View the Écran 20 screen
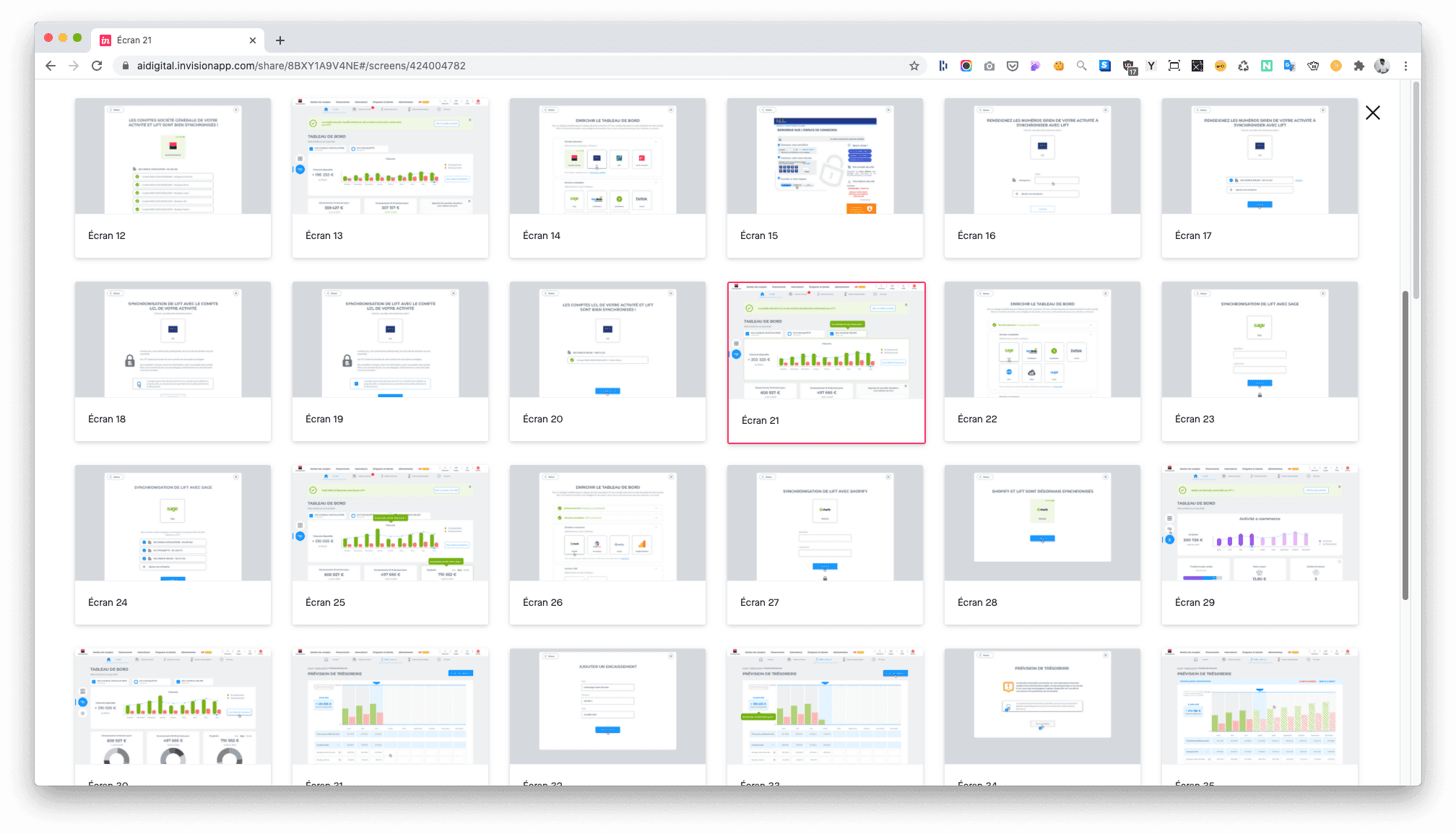The image size is (1456, 834). pos(607,361)
